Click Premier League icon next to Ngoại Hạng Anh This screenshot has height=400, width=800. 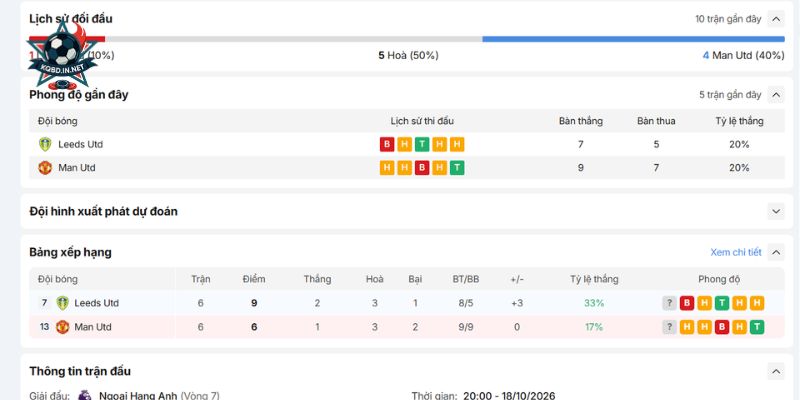click(x=85, y=395)
